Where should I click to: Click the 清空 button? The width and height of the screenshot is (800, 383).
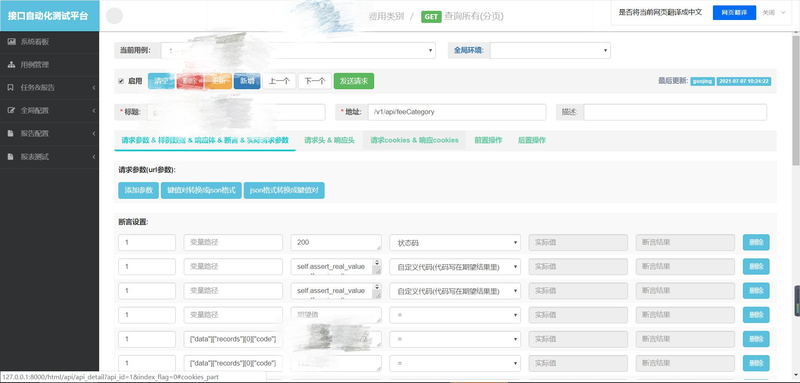point(161,81)
